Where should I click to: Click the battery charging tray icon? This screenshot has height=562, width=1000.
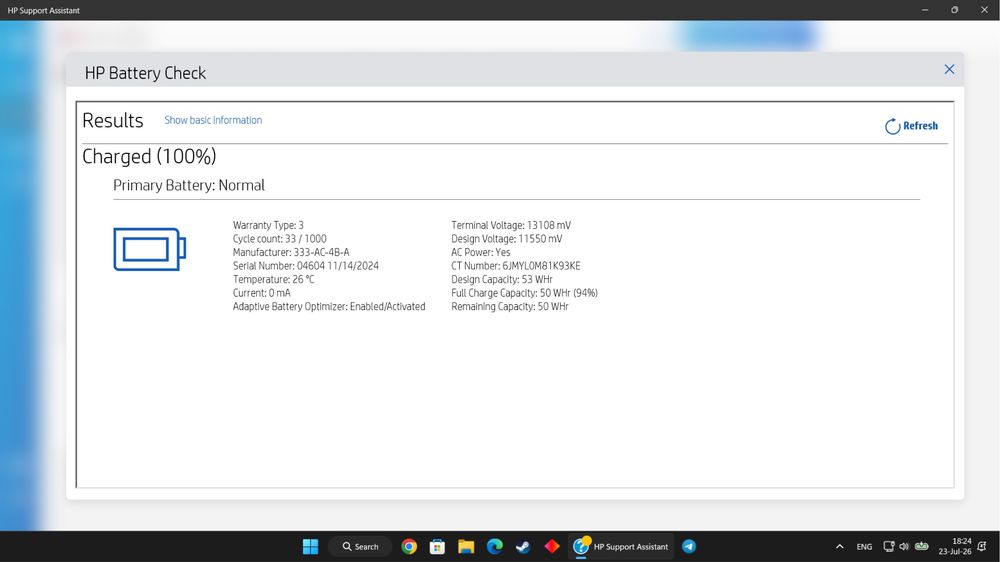922,546
